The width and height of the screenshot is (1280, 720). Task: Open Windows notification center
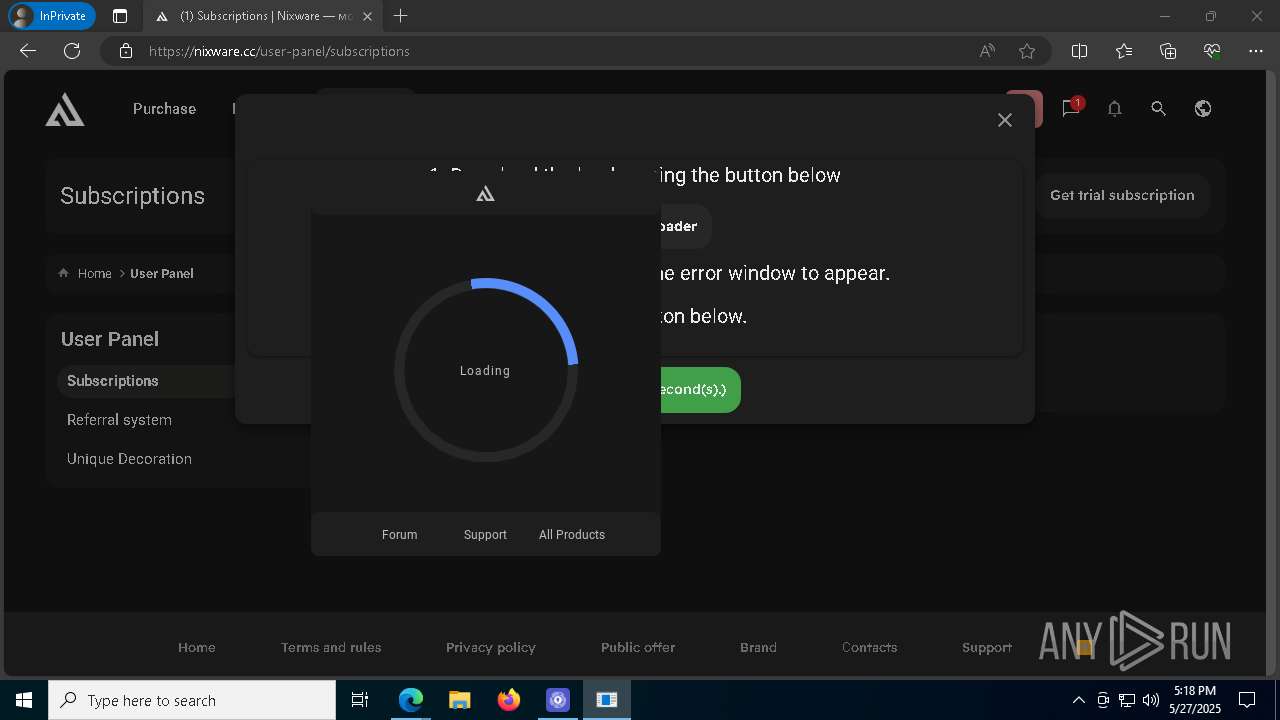point(1247,700)
